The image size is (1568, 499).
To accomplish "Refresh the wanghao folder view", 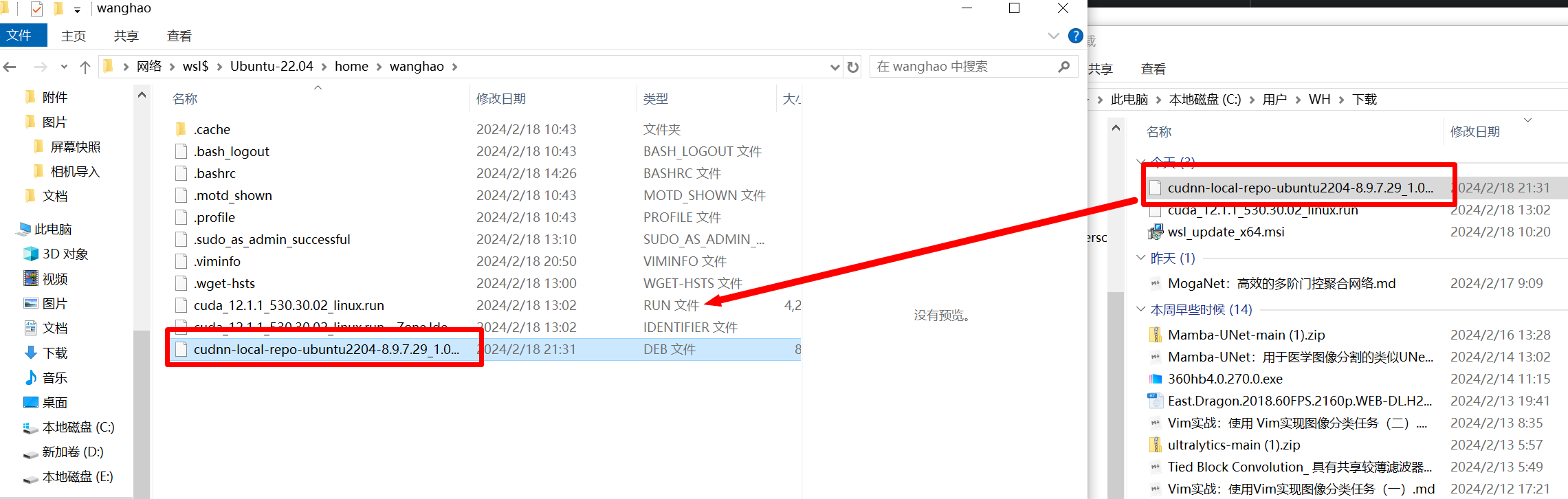I will click(853, 67).
